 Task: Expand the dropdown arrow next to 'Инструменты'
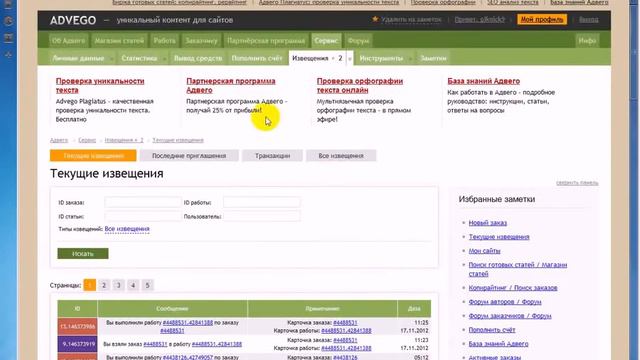pos(410,59)
